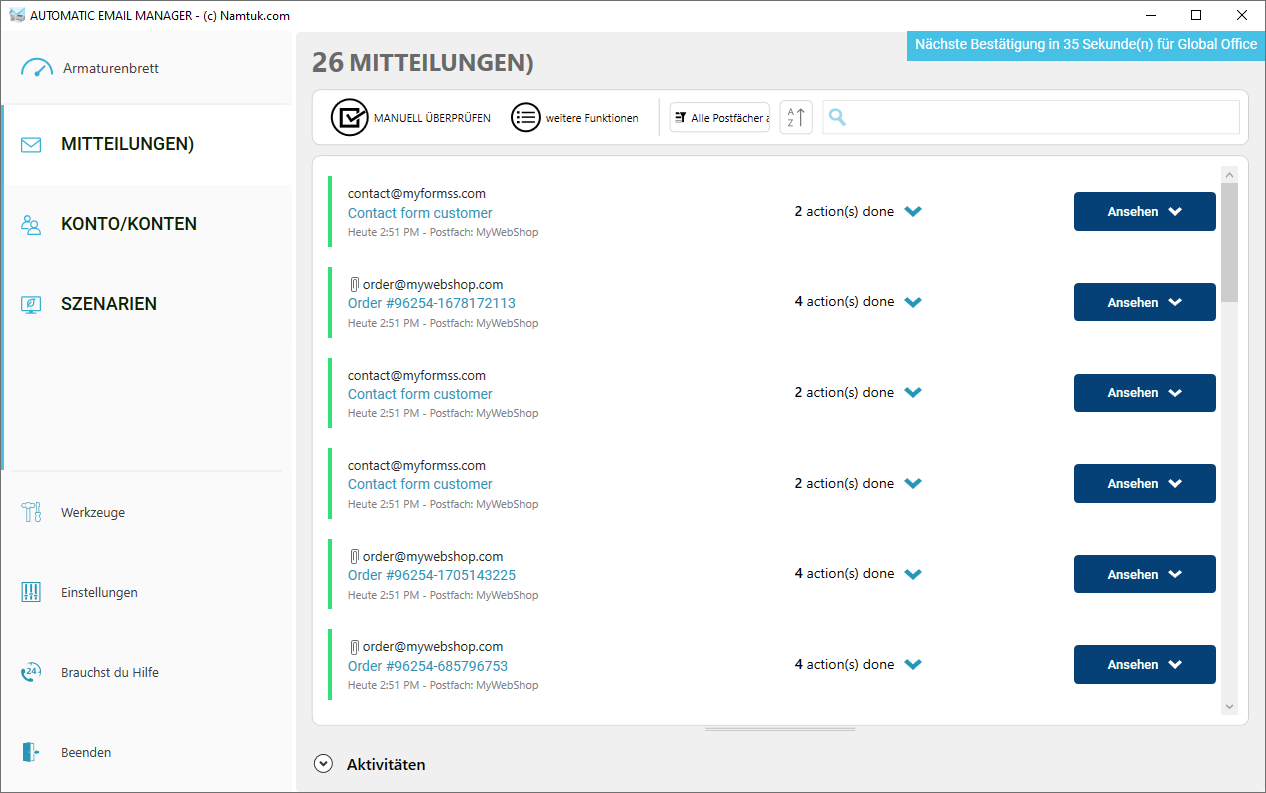Open the first Contact form customer link
Screen dimensions: 1266x793
(x=420, y=213)
